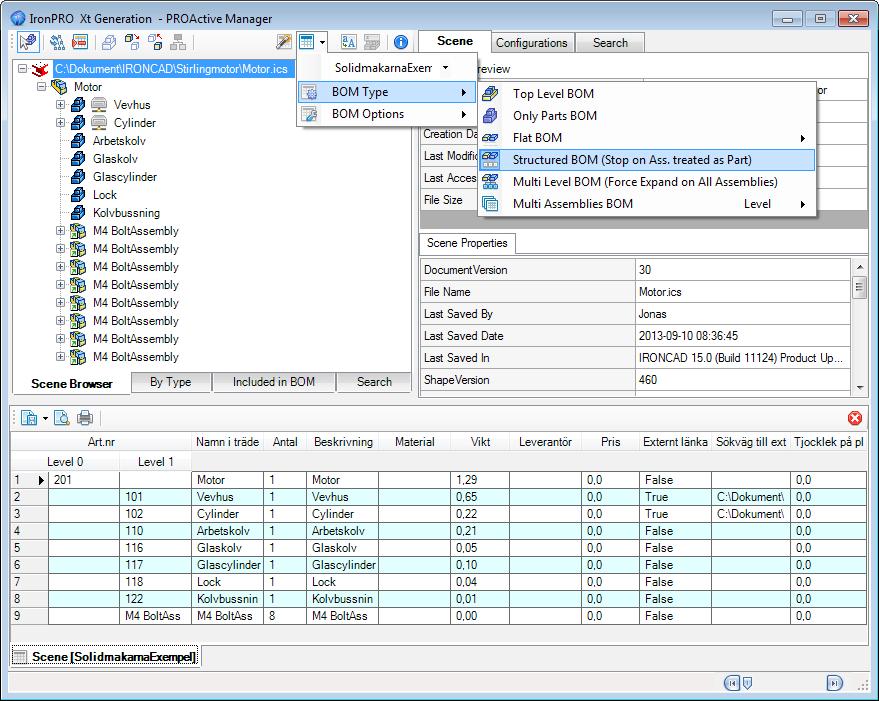The image size is (879, 701).
Task: Open the SolidmakarnaExempel template dropdown
Action: 445,68
